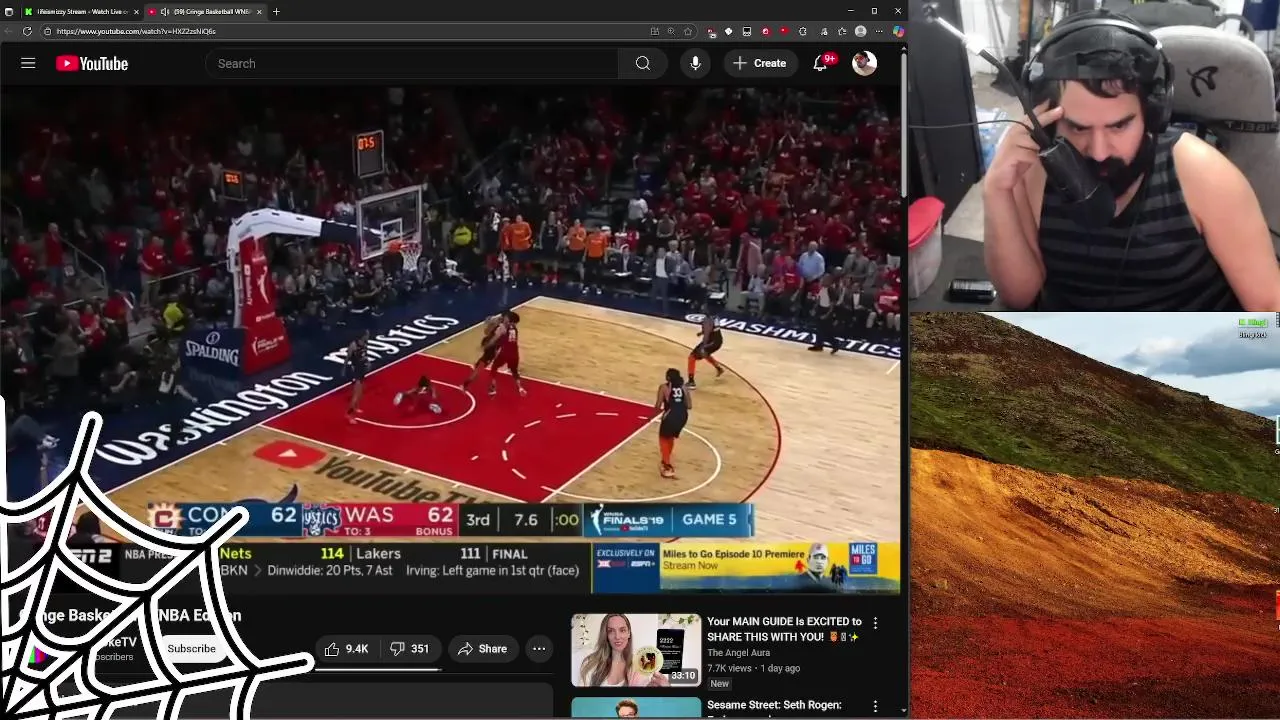Select the Cringe Basketball browser tab

[207, 12]
